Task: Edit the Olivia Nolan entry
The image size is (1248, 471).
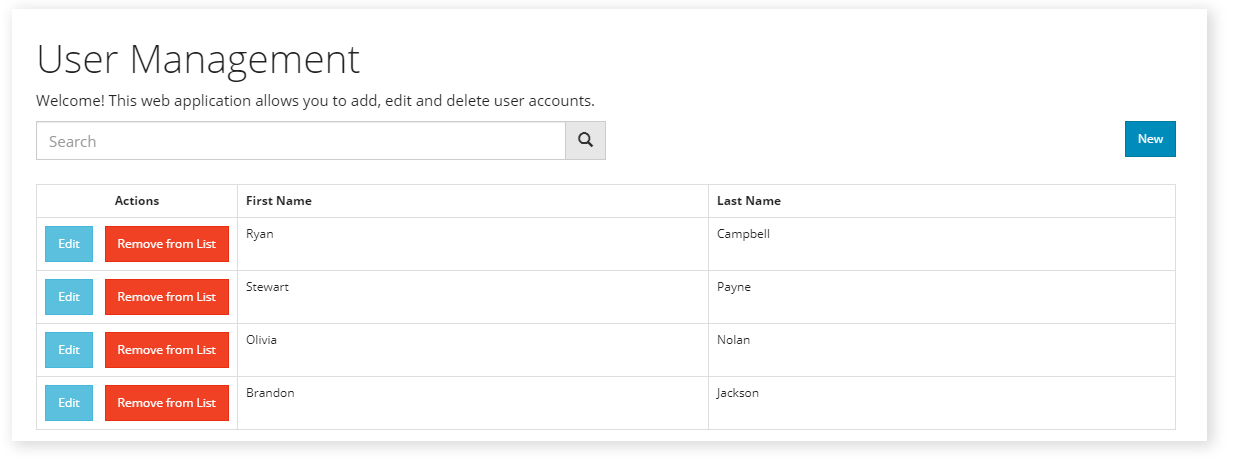Action: pos(69,350)
